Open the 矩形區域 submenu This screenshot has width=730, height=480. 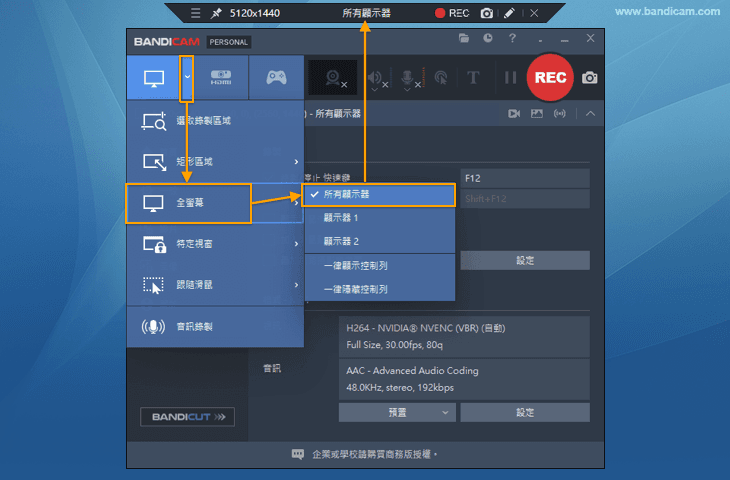tap(215, 162)
